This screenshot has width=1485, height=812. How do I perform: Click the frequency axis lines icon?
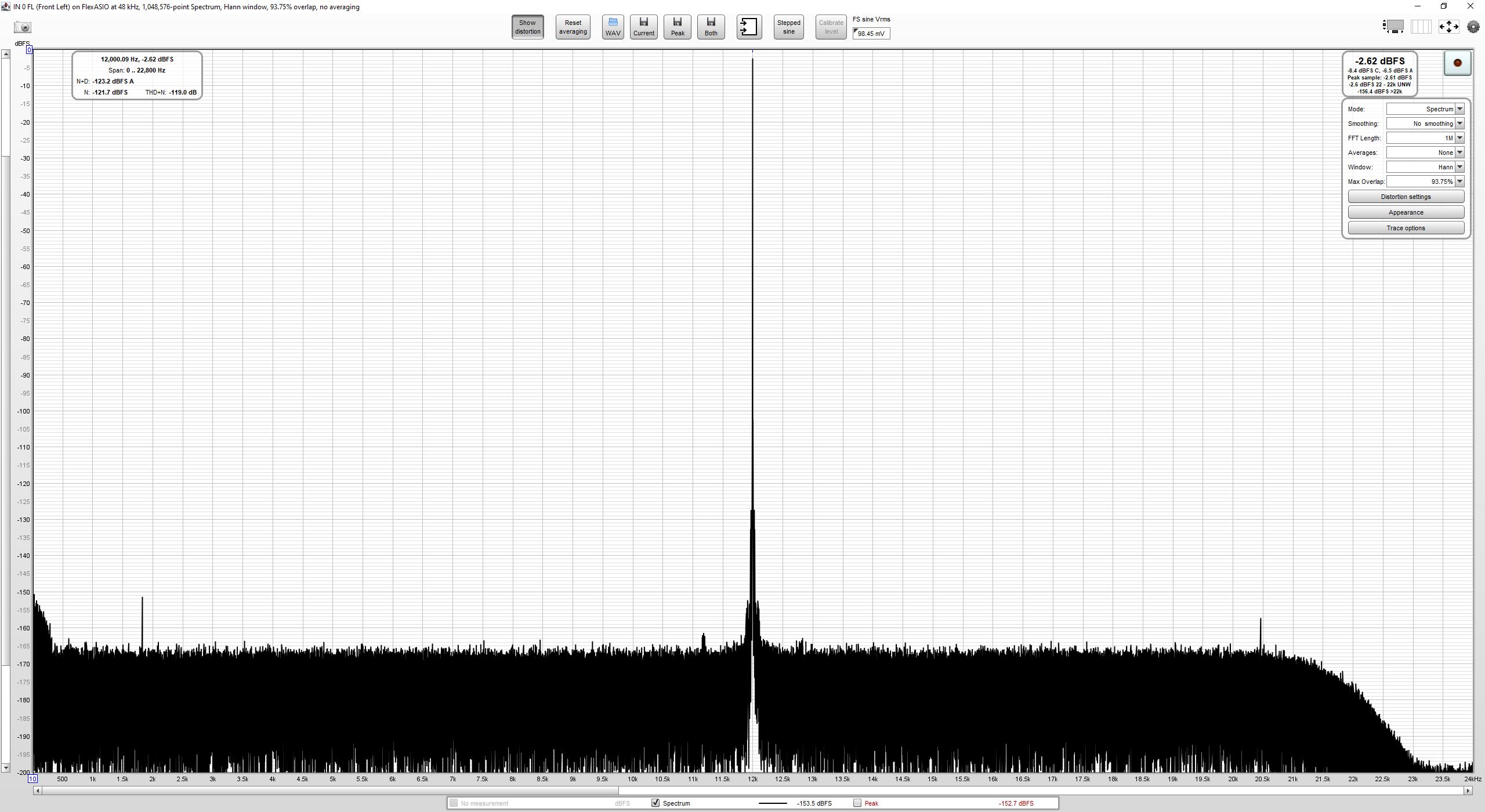[x=1421, y=27]
